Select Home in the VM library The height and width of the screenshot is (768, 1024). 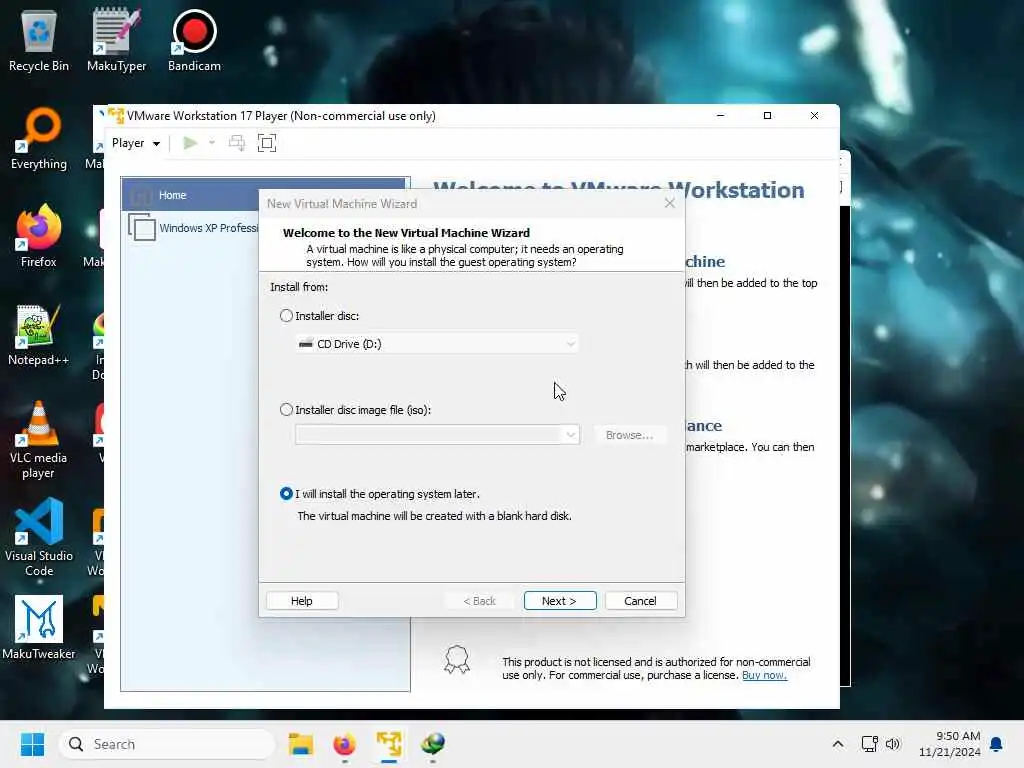pyautogui.click(x=264, y=195)
